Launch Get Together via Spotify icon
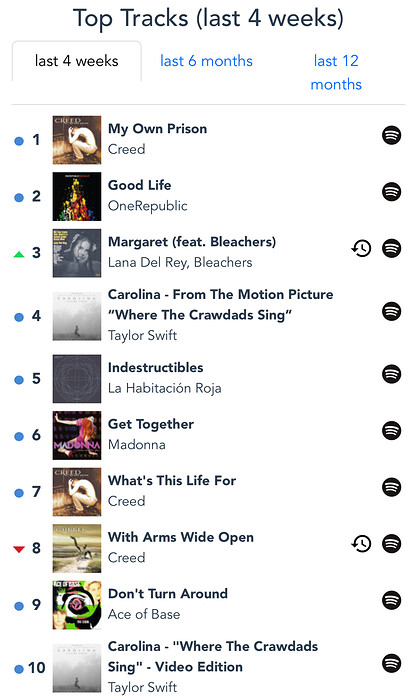417x700 pixels. click(x=391, y=431)
